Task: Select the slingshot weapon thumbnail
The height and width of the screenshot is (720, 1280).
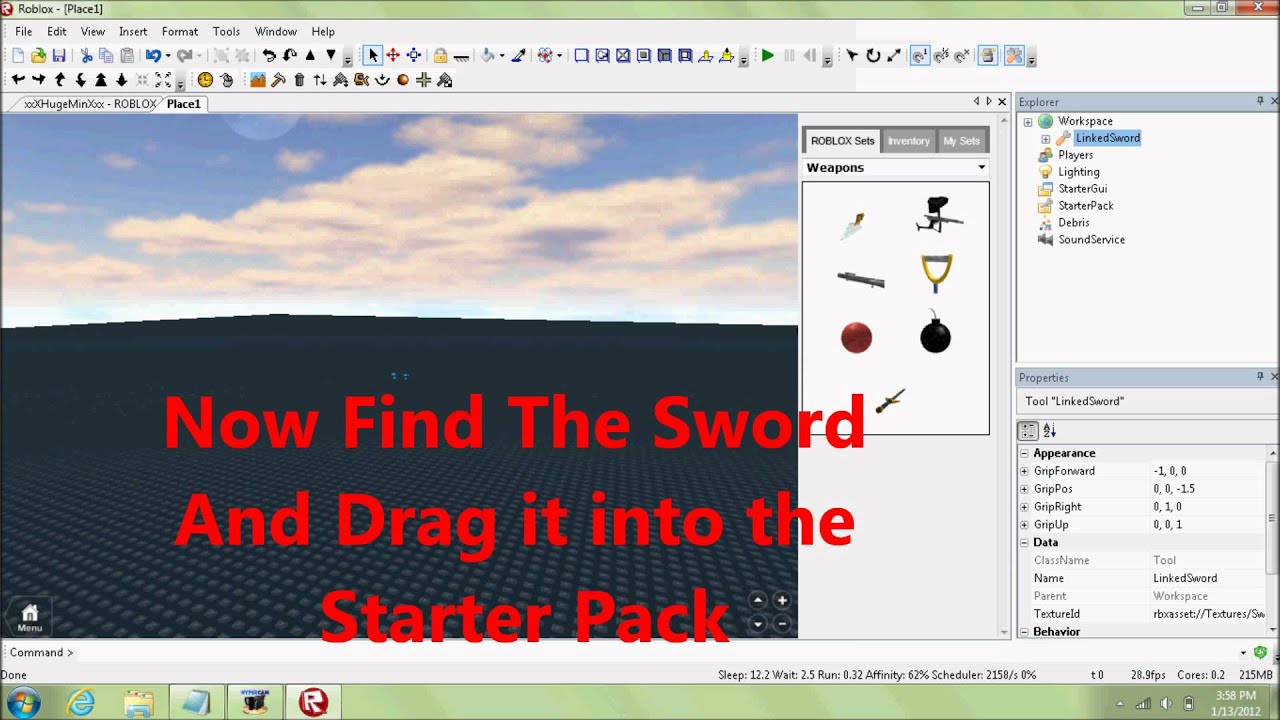Action: [935, 272]
